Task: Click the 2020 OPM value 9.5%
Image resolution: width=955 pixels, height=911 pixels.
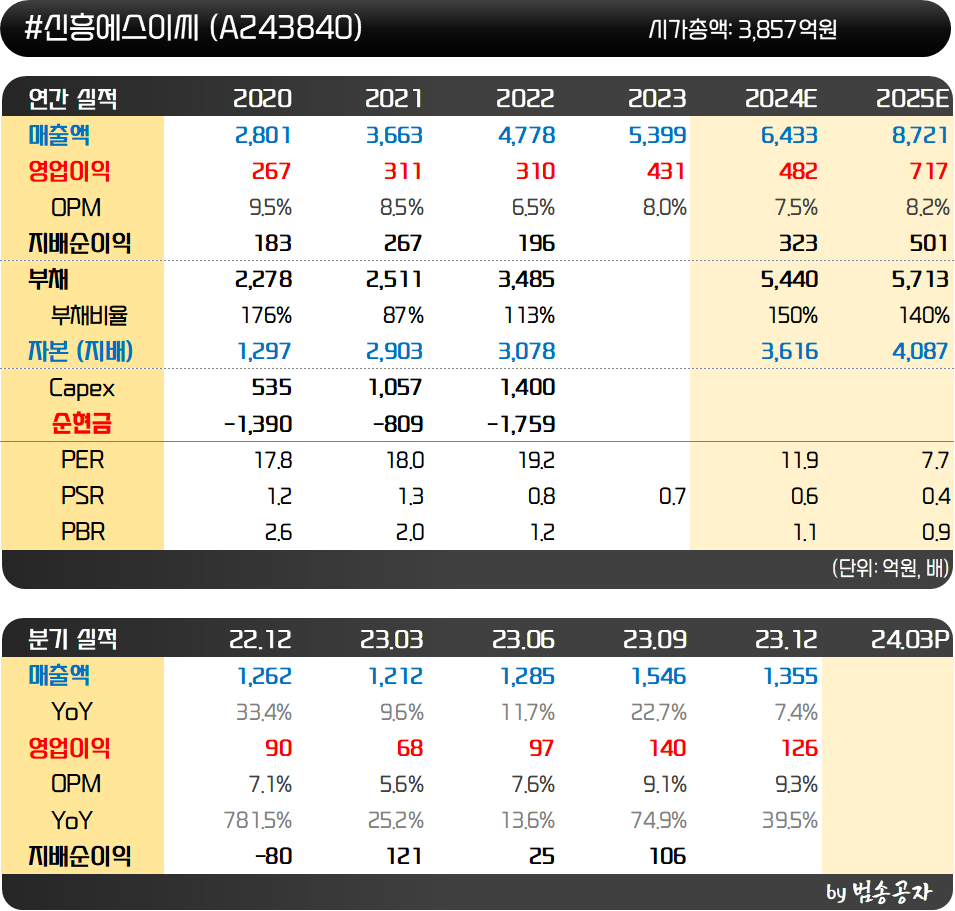Action: point(270,208)
